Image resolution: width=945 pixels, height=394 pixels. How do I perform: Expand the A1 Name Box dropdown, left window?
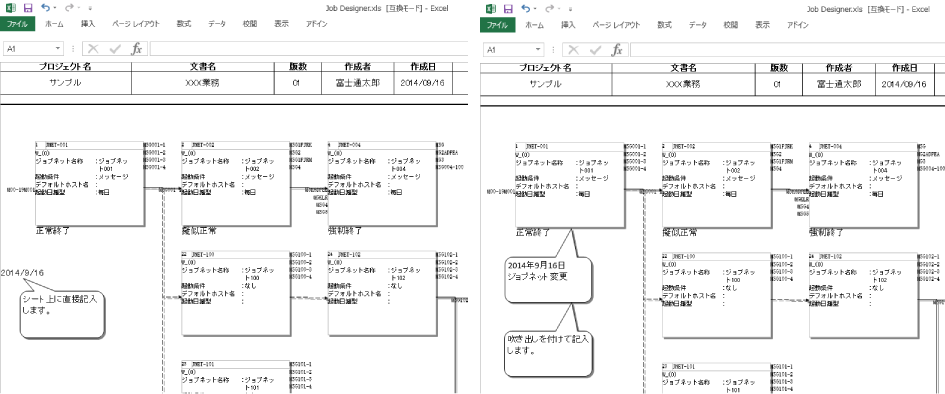tap(58, 49)
